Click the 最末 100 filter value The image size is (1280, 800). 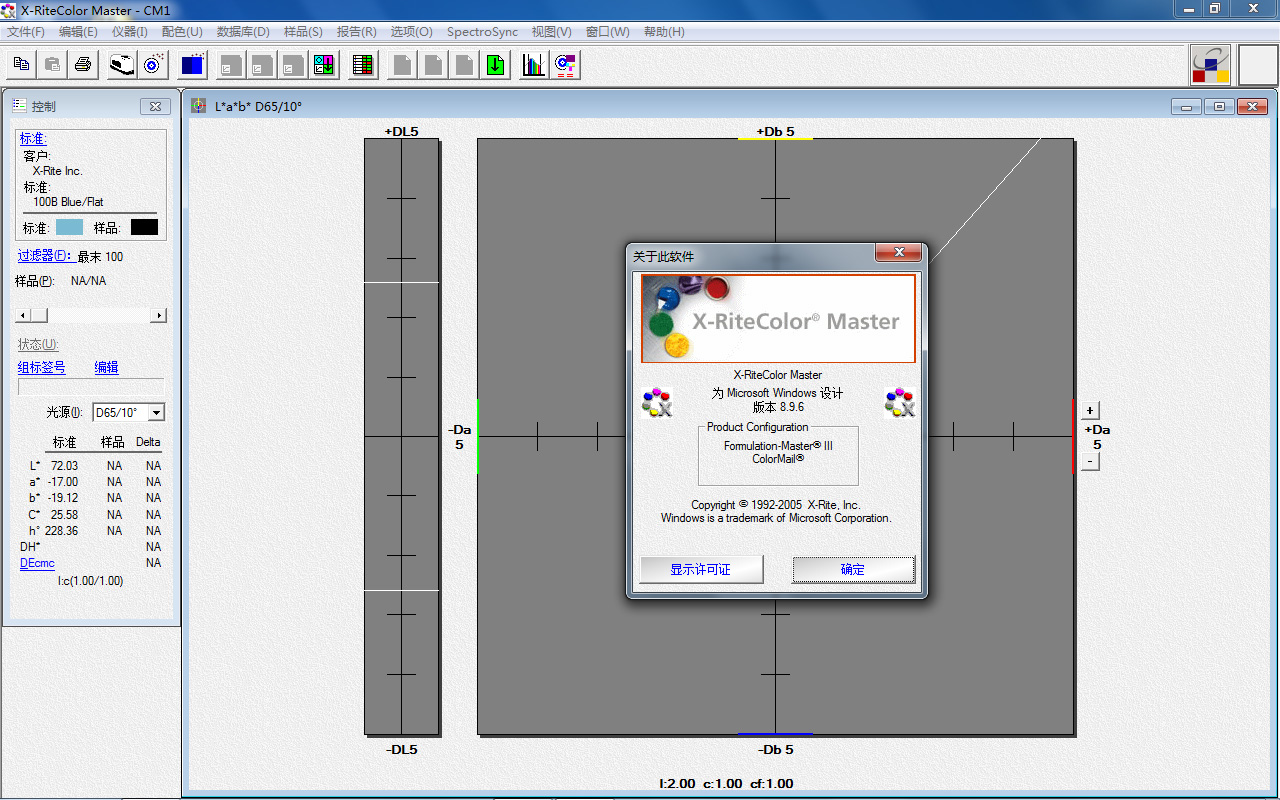[100, 257]
